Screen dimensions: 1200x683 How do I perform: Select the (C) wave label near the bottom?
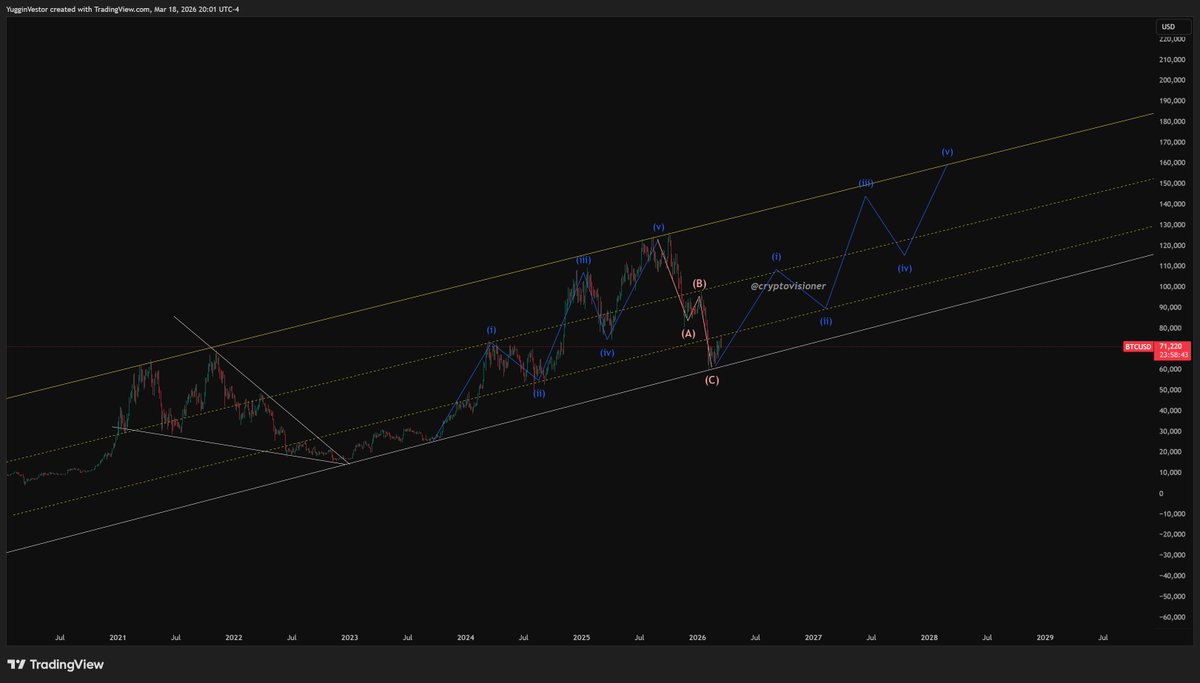711,379
